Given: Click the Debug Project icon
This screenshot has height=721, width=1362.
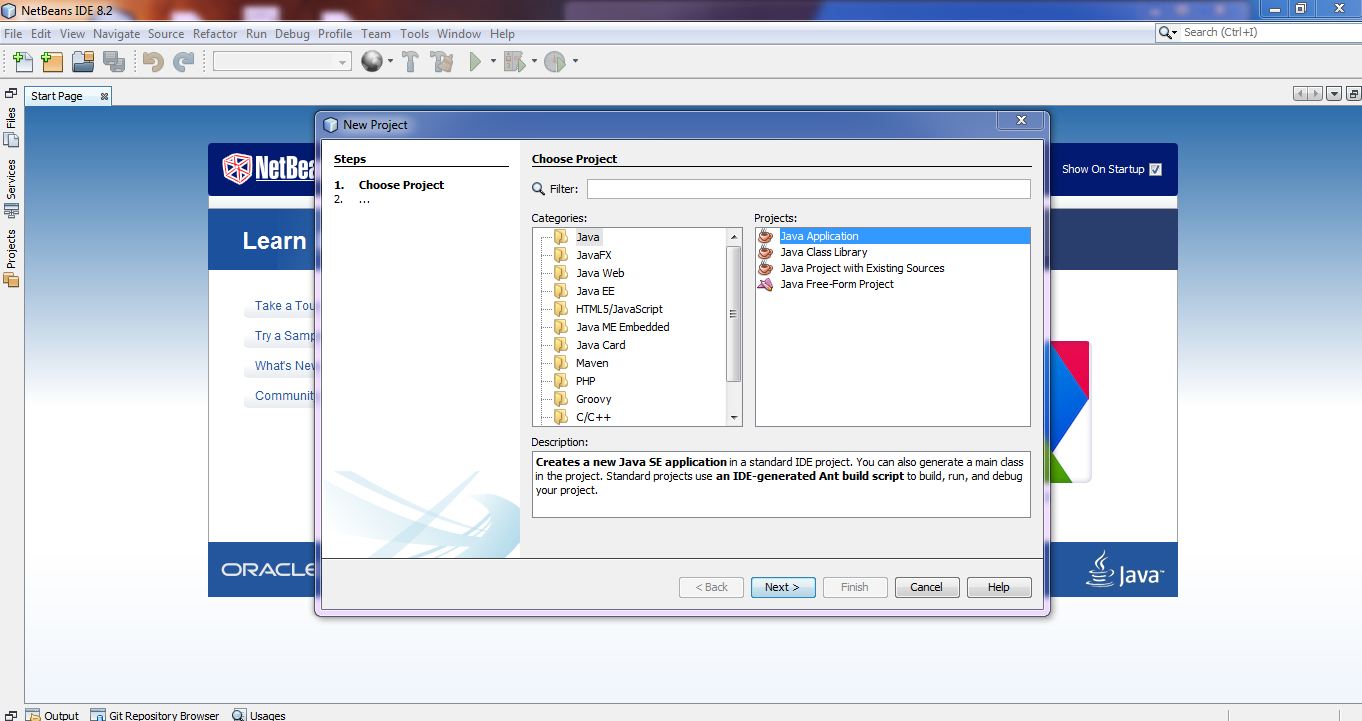Looking at the screenshot, I should [x=514, y=62].
